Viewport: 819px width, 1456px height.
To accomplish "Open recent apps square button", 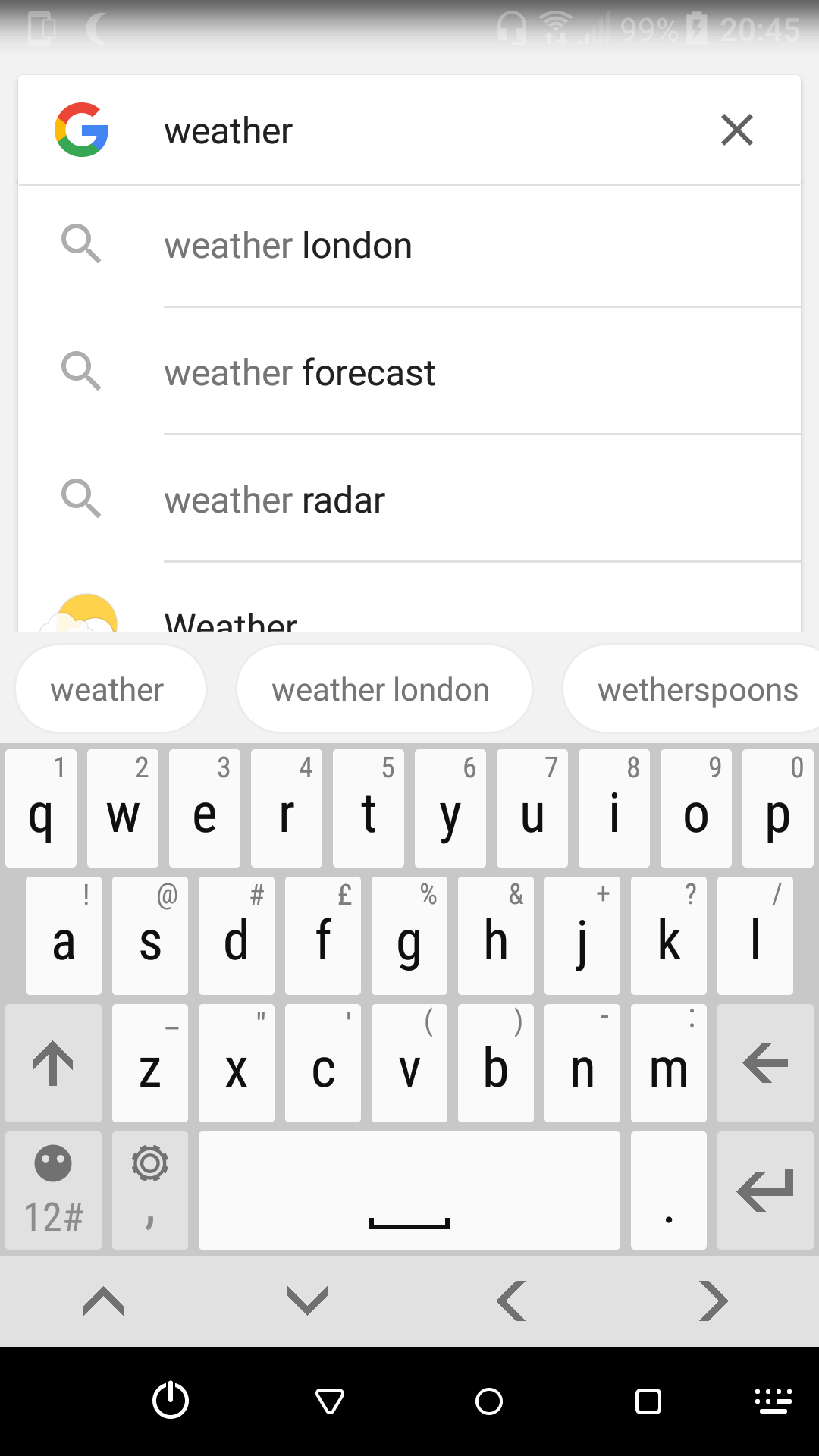I will 648,1401.
